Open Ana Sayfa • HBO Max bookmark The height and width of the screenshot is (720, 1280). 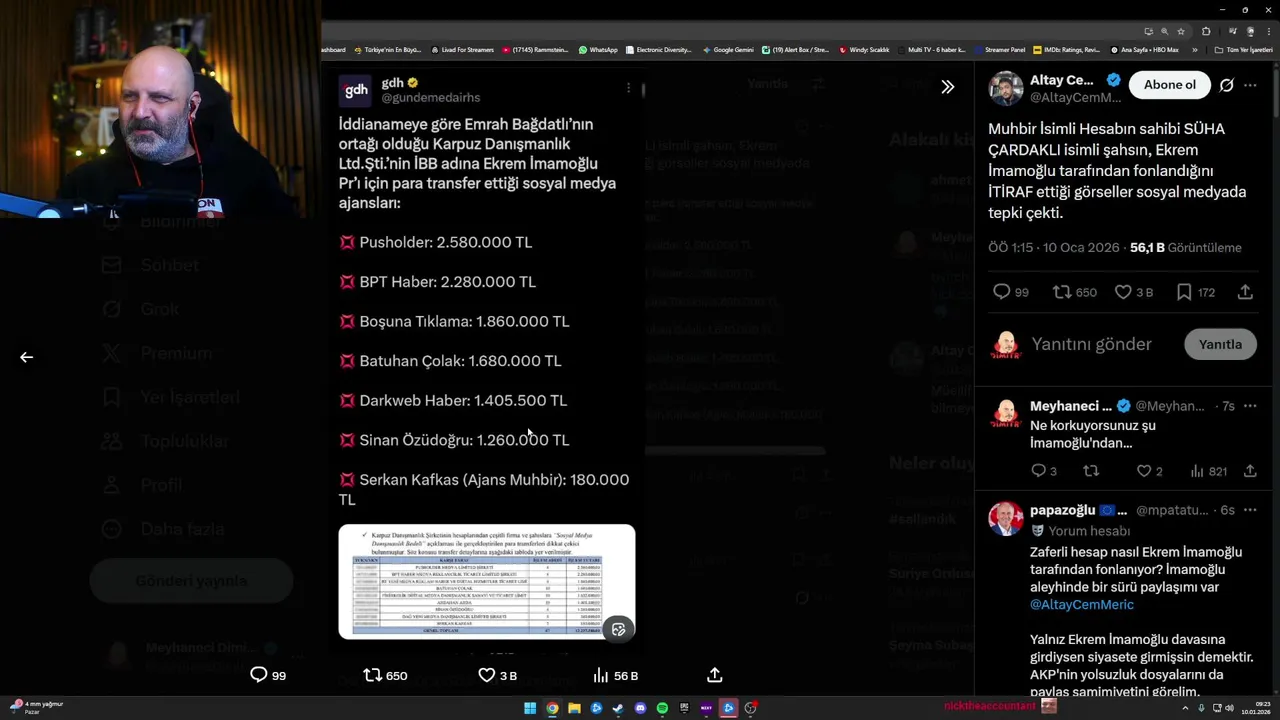pos(1144,49)
